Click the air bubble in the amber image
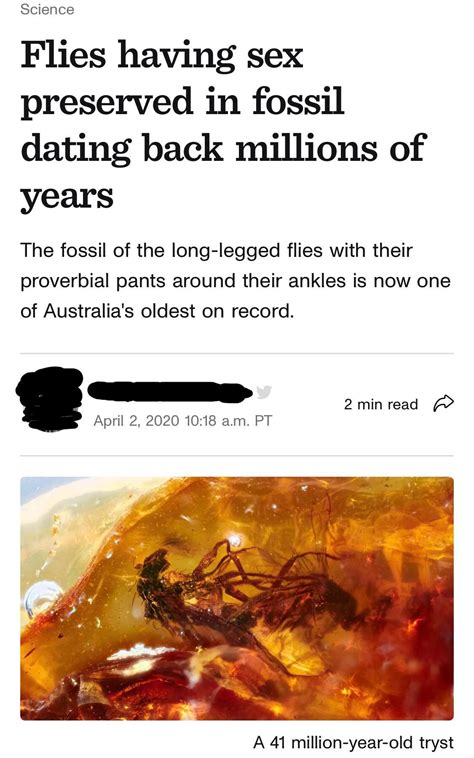 [x=43, y=597]
